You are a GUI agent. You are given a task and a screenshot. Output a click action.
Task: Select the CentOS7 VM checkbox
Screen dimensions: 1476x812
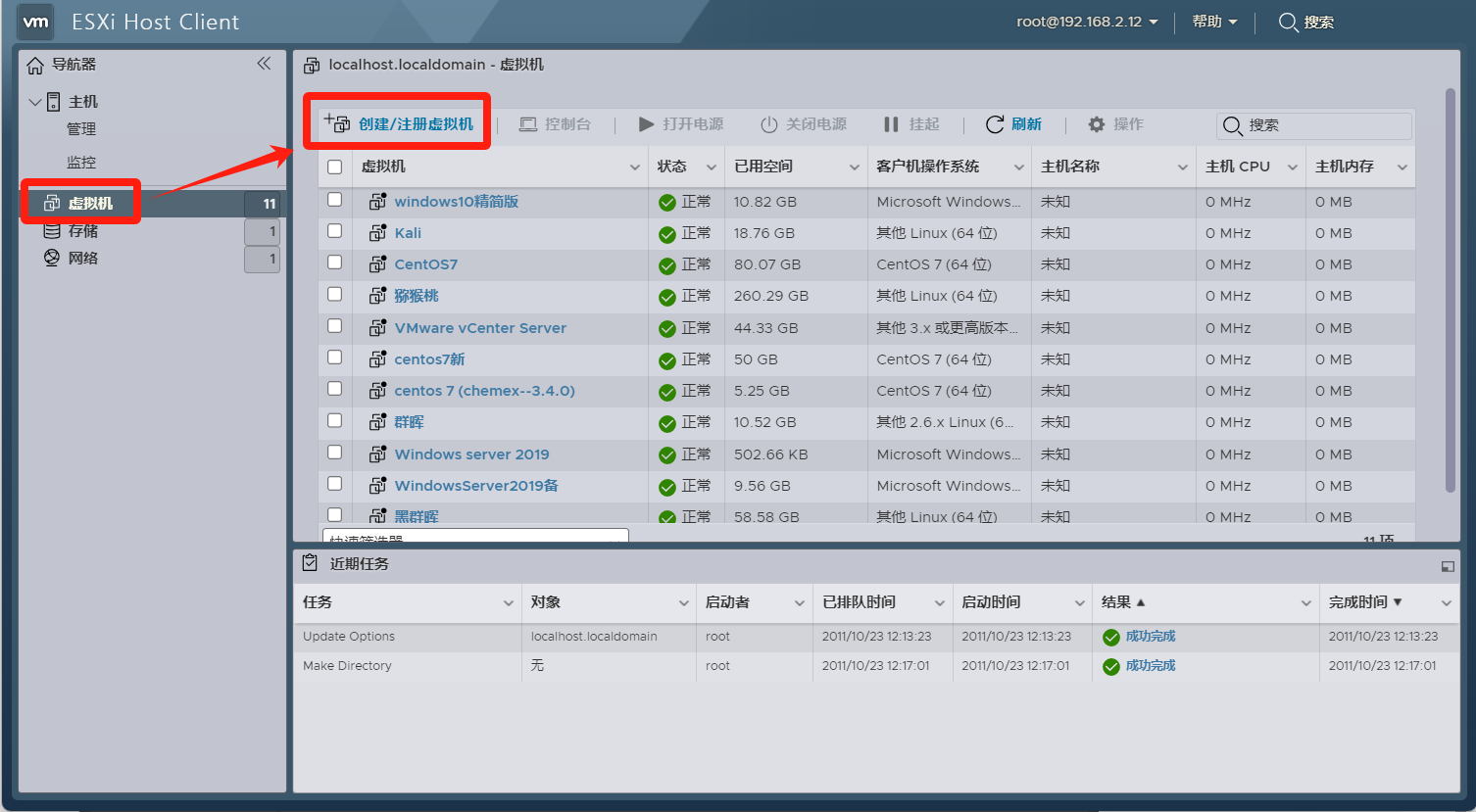point(335,263)
